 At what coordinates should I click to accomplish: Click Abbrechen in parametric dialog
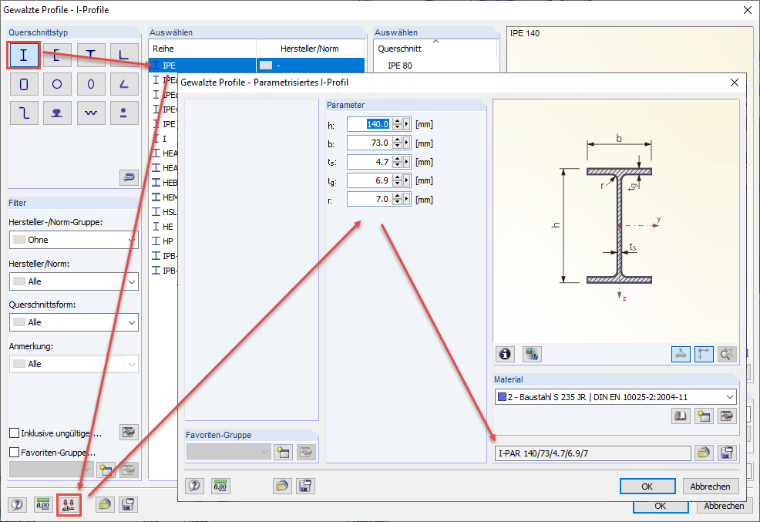click(x=711, y=486)
